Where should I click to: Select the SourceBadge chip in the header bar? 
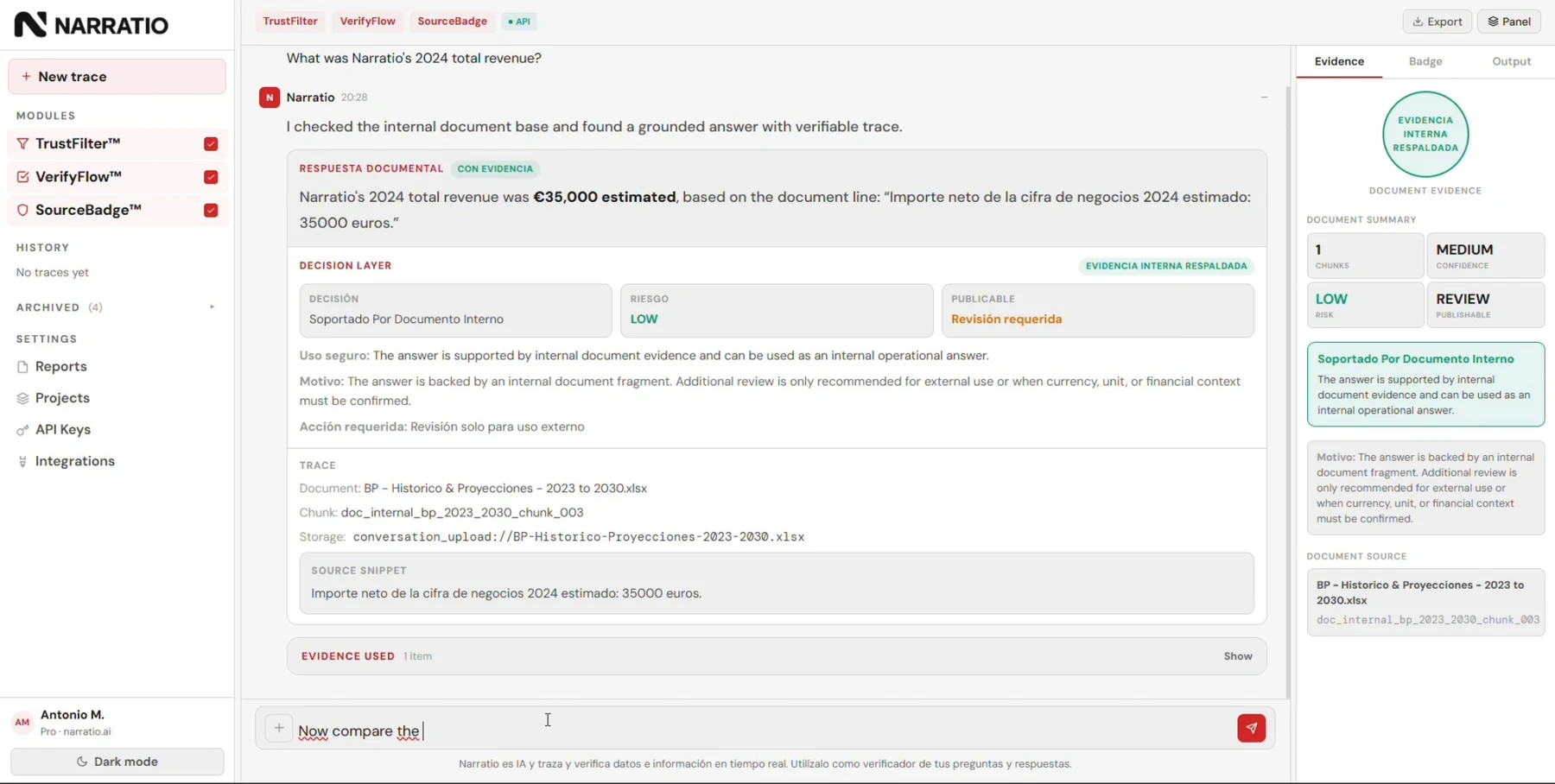(x=453, y=22)
